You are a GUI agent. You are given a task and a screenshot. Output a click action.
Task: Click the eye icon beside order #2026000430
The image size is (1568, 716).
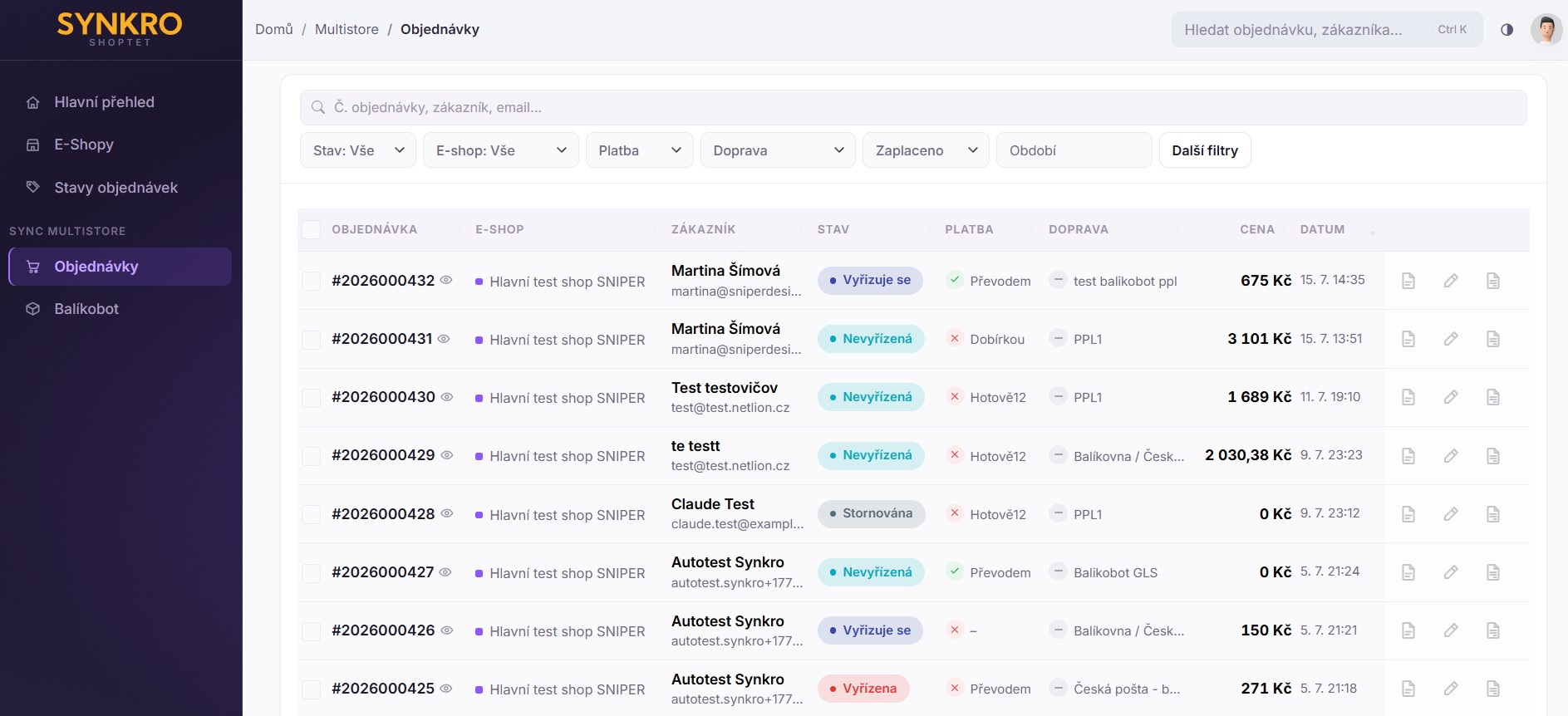446,397
